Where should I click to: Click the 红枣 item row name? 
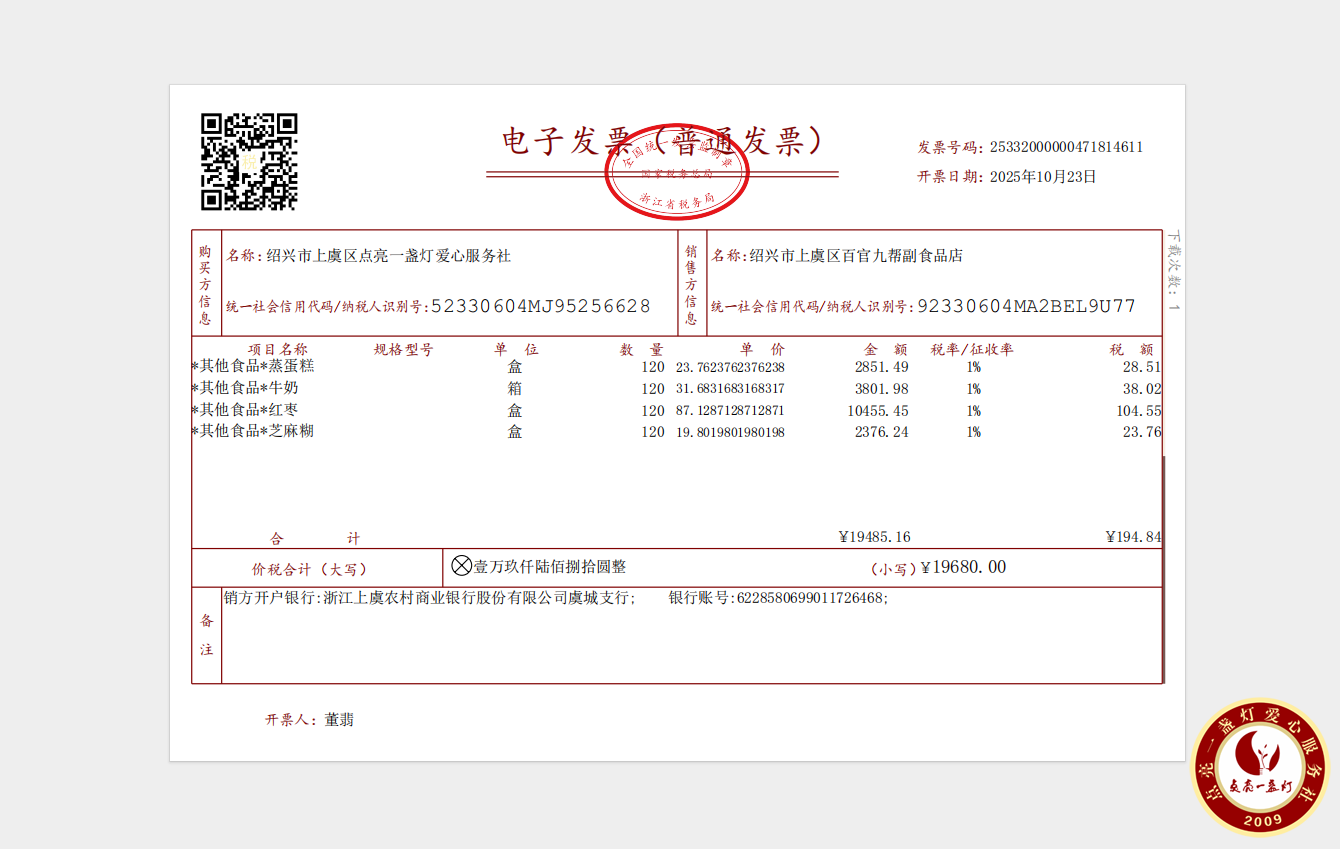tap(249, 410)
